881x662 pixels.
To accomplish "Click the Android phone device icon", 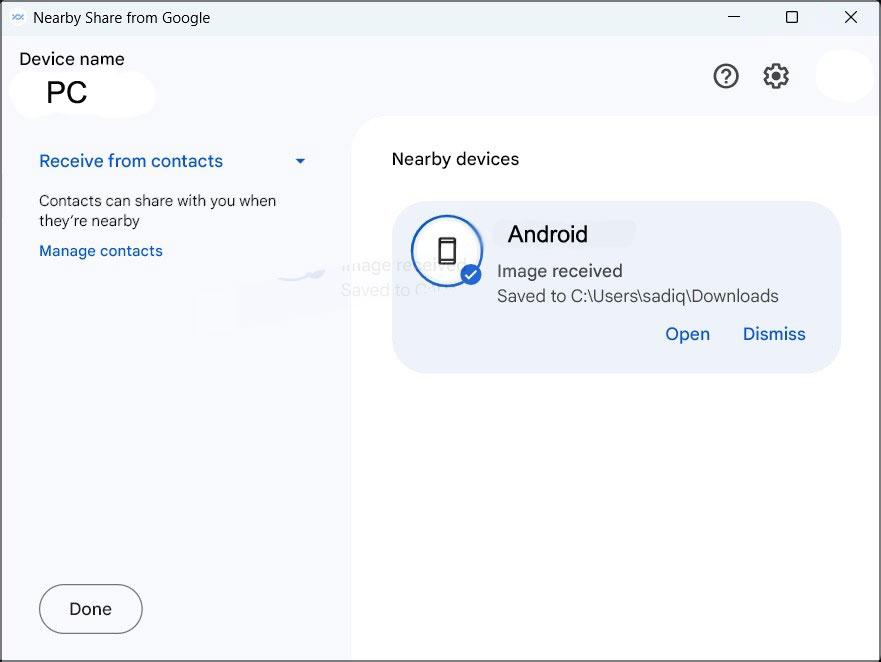I will point(447,251).
